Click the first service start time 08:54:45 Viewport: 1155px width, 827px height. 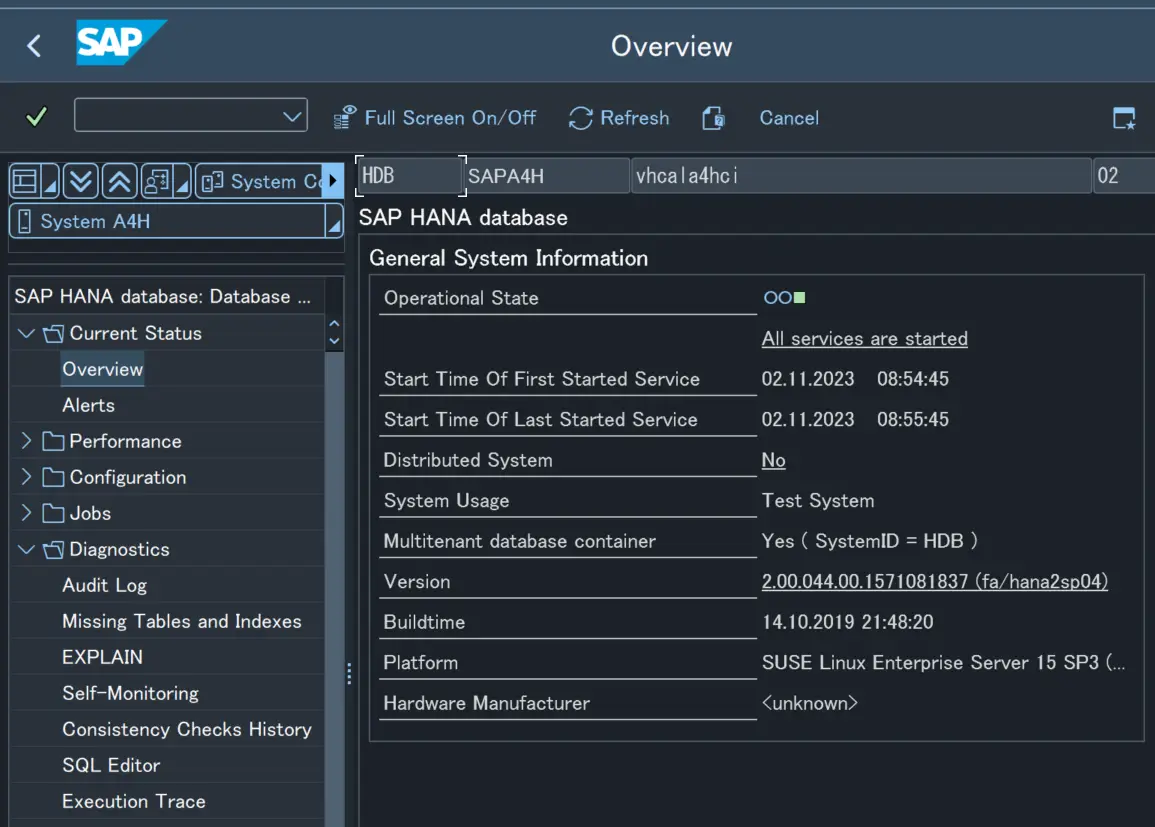[x=913, y=379]
